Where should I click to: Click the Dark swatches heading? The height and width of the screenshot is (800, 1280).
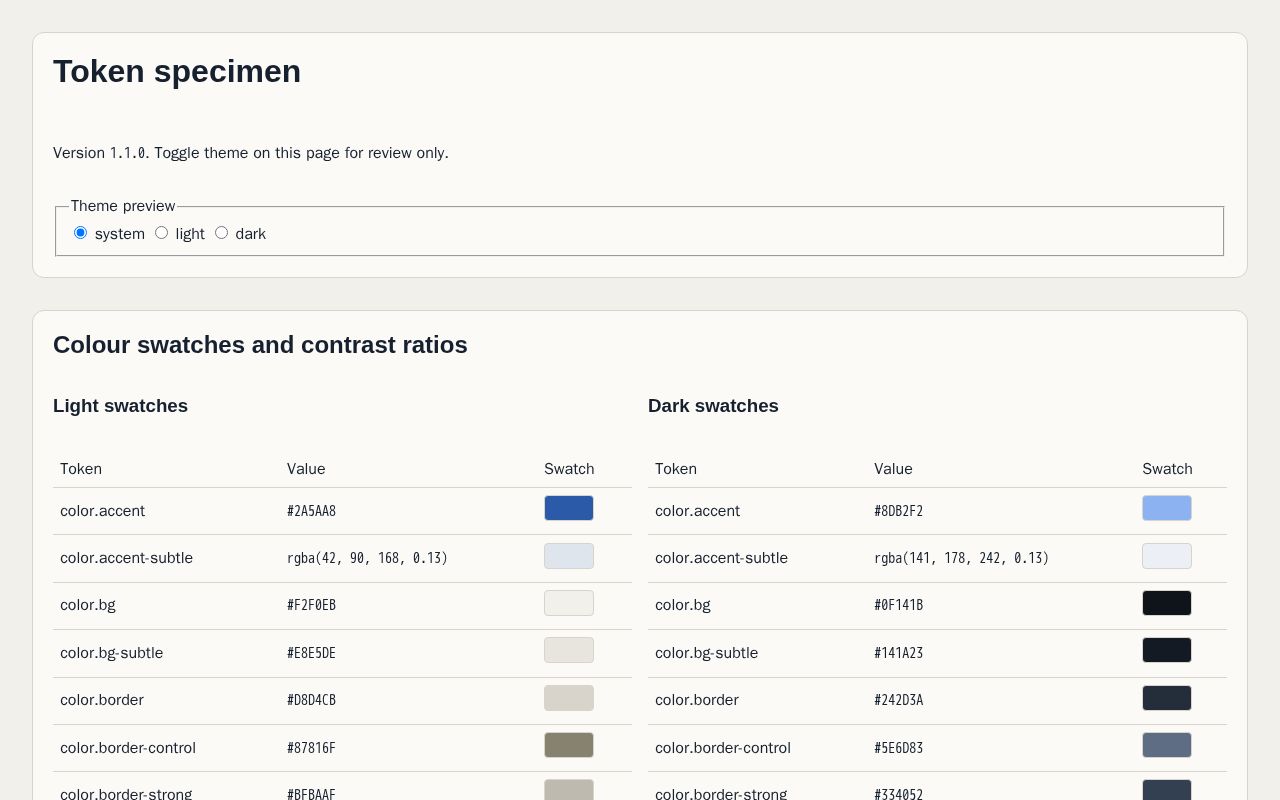(713, 406)
